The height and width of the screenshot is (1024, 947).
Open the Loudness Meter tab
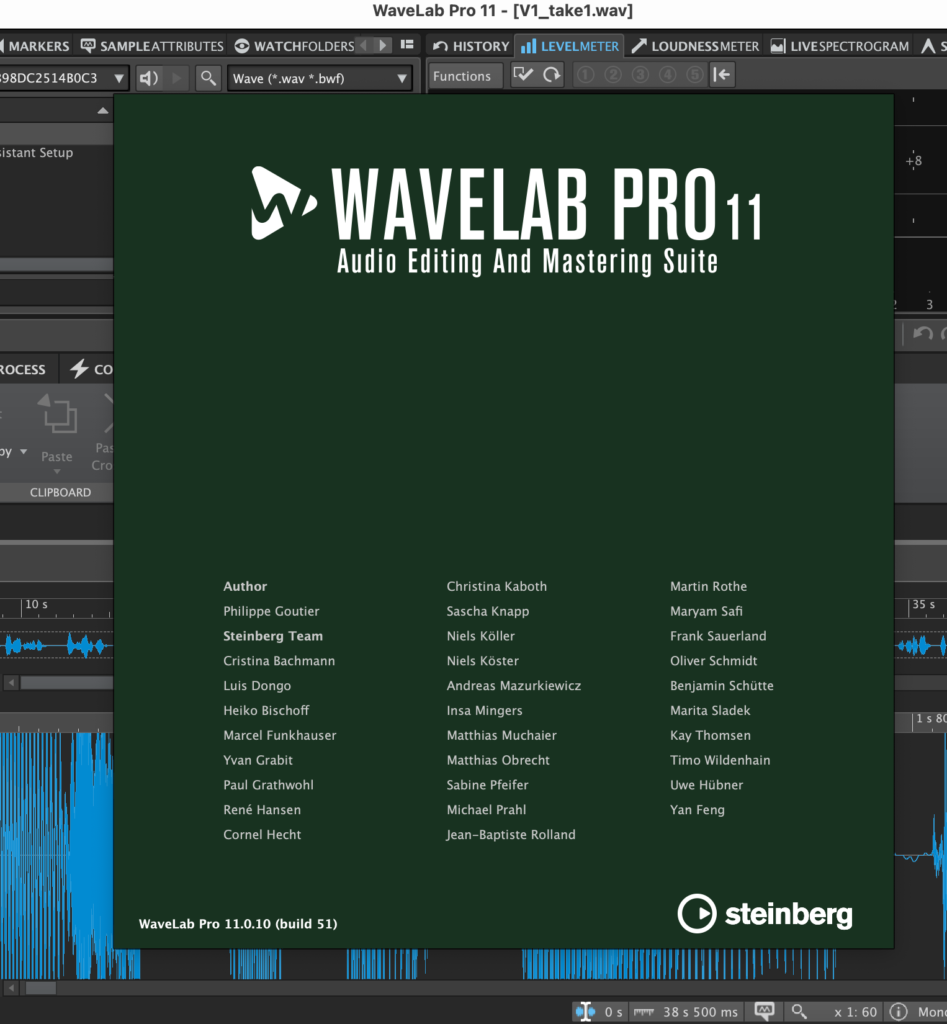tap(695, 46)
